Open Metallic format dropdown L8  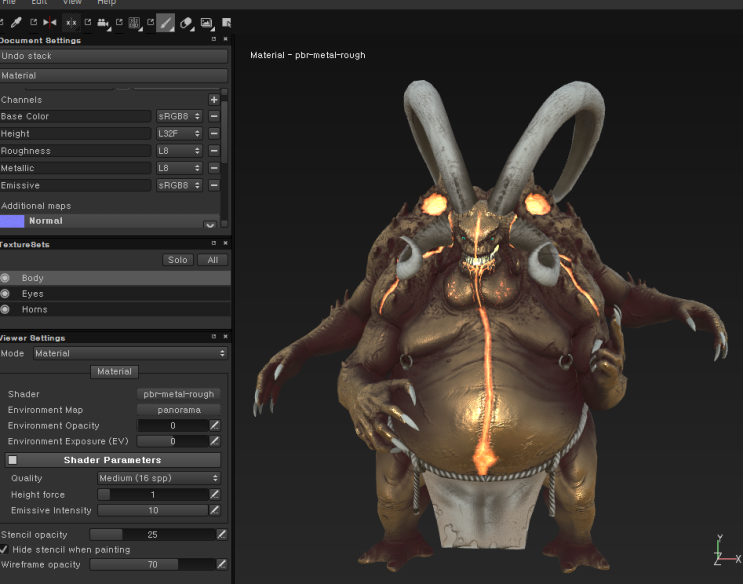(x=179, y=168)
